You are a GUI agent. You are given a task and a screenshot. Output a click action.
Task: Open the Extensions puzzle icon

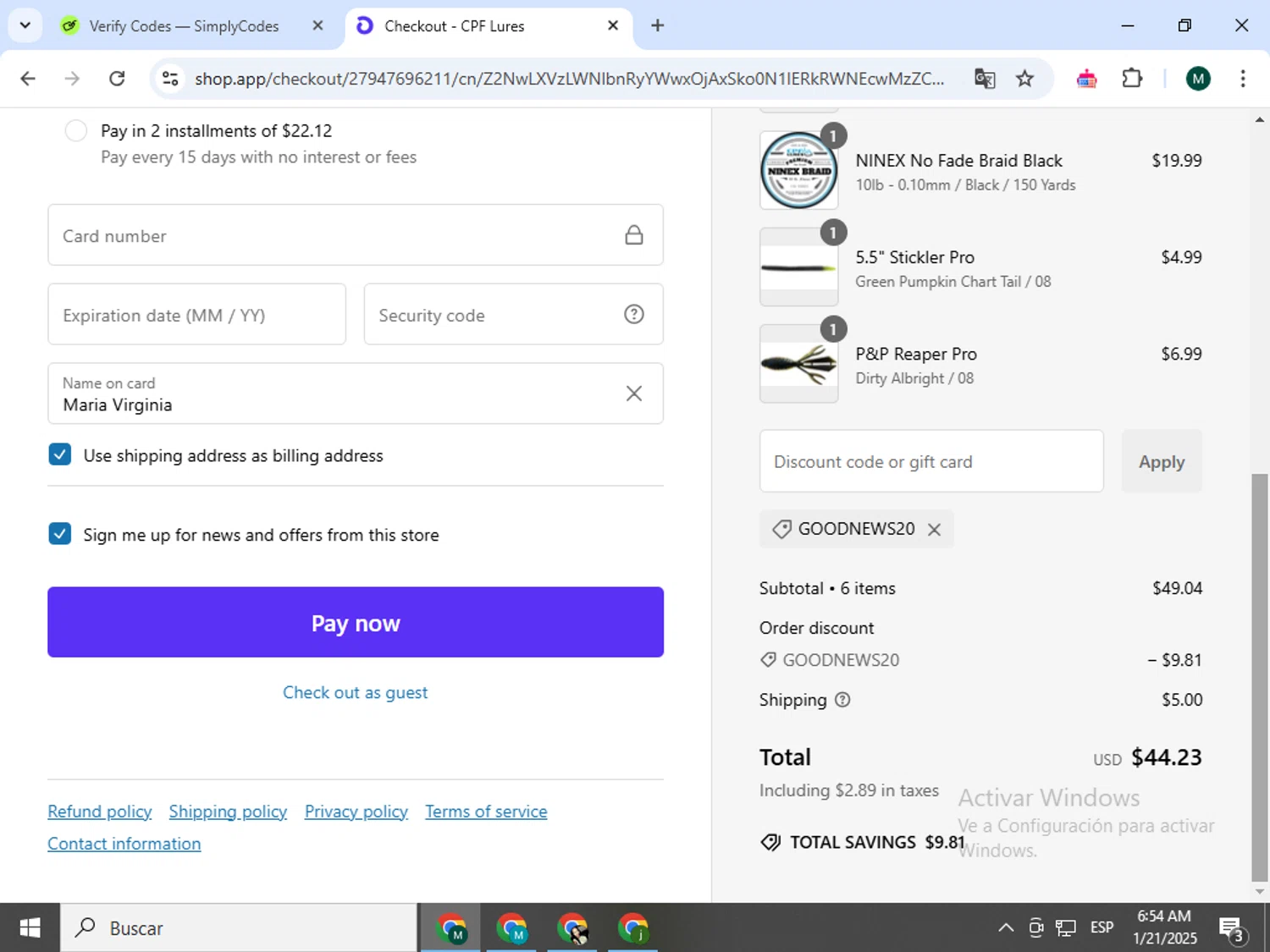coord(1132,79)
